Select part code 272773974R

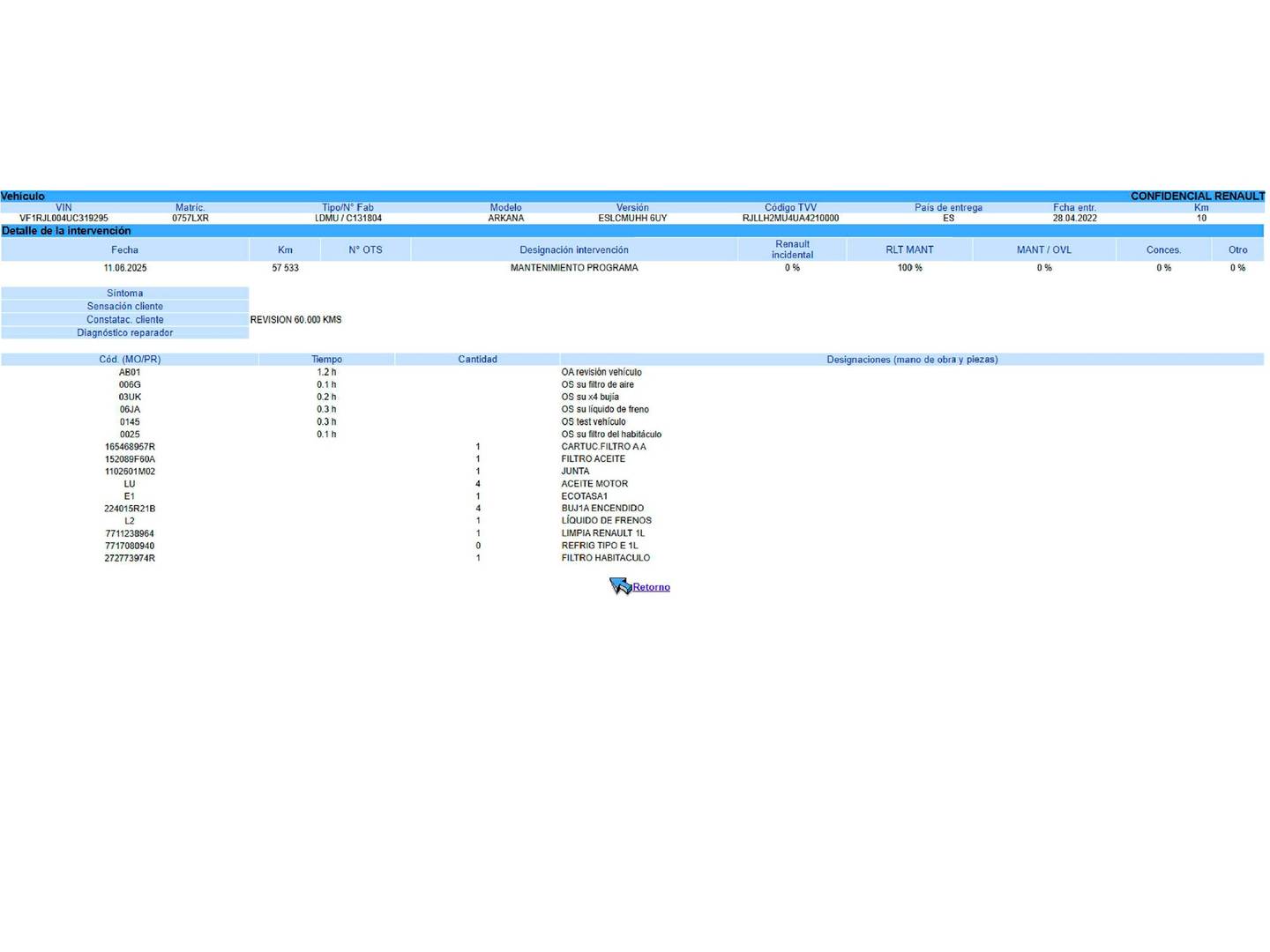130,558
